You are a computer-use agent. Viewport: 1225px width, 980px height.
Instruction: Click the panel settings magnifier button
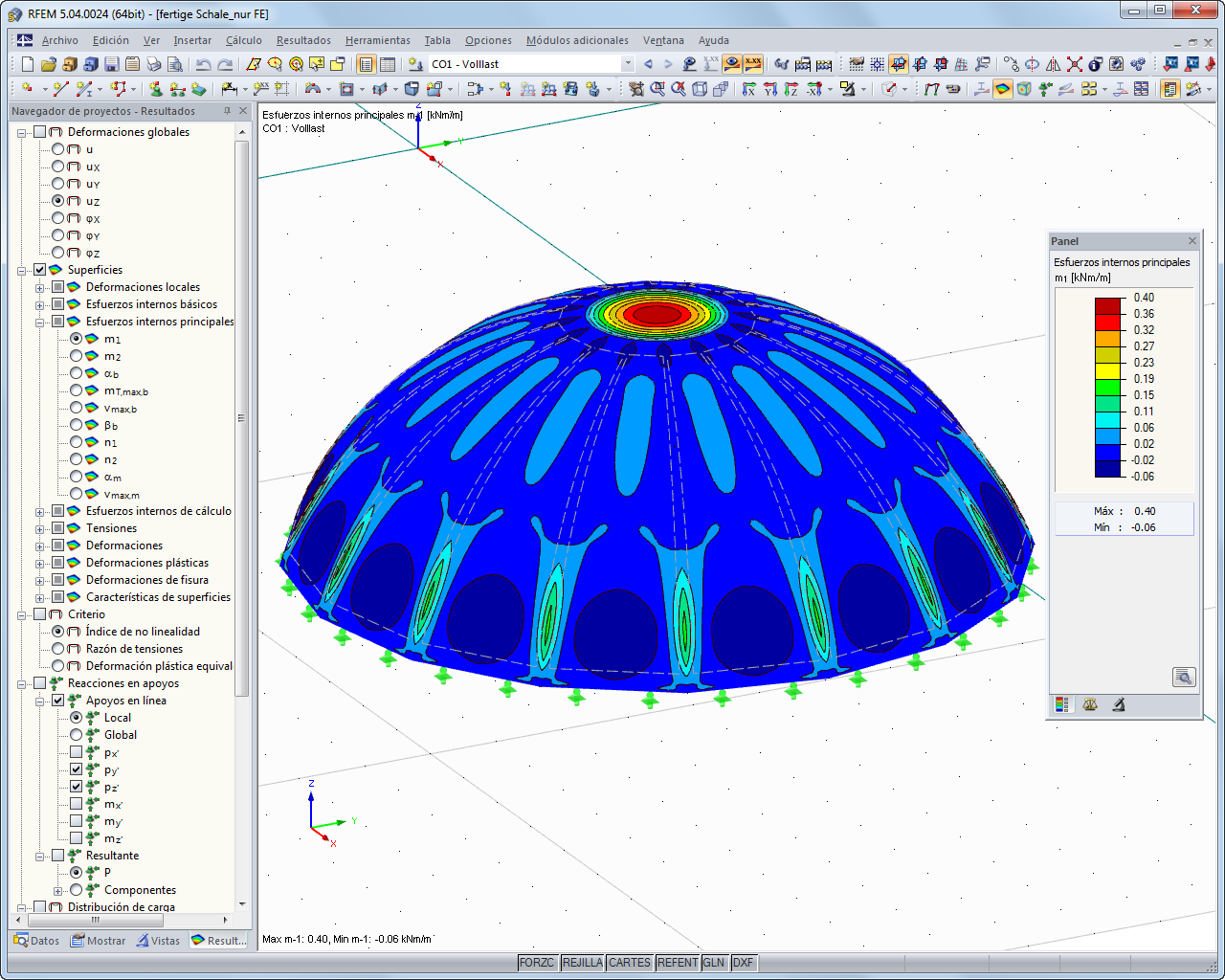click(1184, 677)
